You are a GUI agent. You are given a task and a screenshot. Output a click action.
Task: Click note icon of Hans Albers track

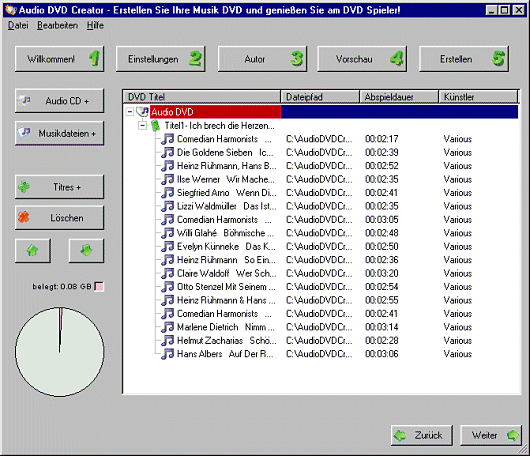pyautogui.click(x=167, y=354)
